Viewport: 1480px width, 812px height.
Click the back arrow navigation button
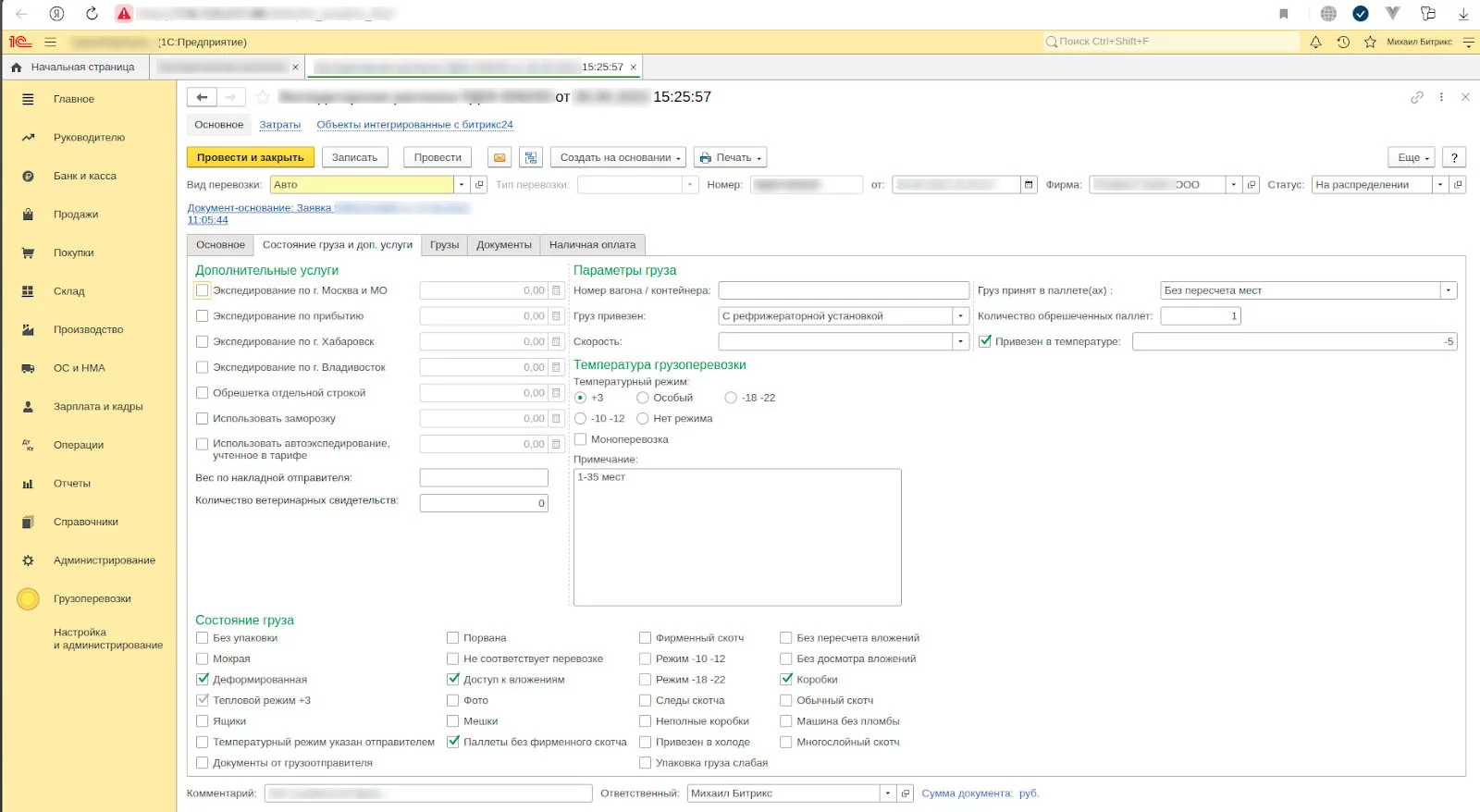[x=202, y=97]
